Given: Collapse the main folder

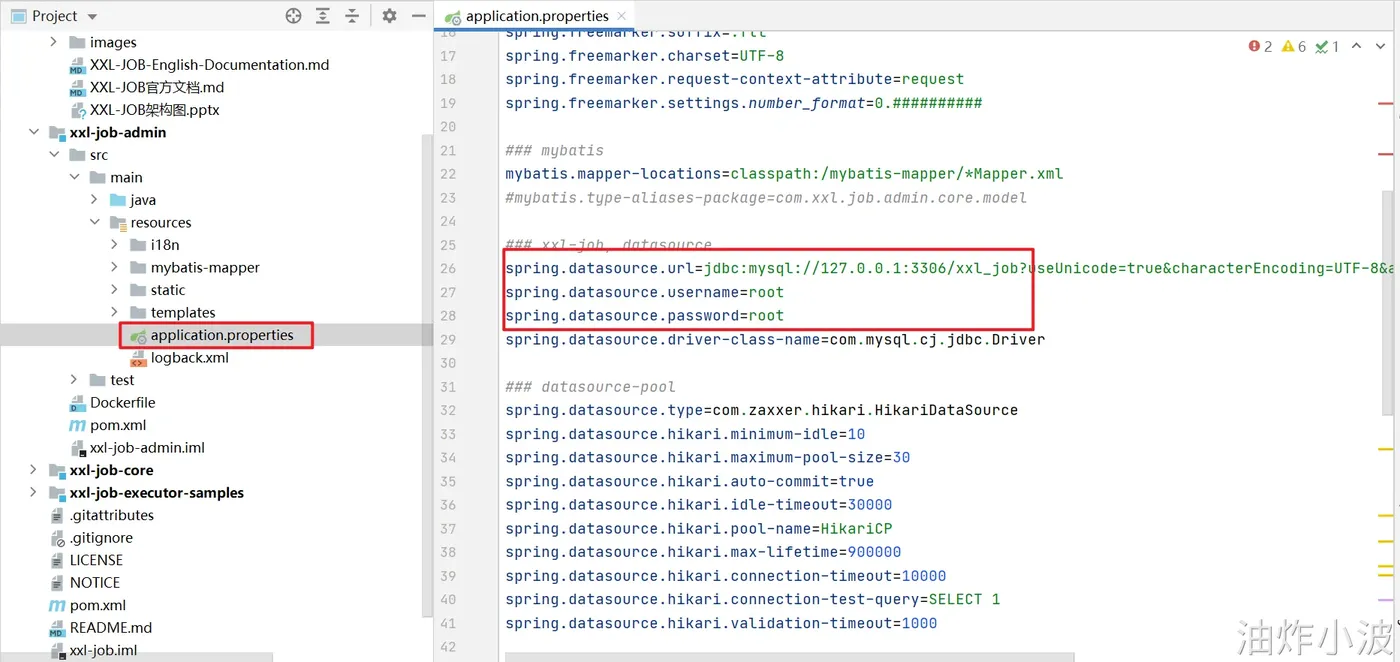Looking at the screenshot, I should (74, 177).
